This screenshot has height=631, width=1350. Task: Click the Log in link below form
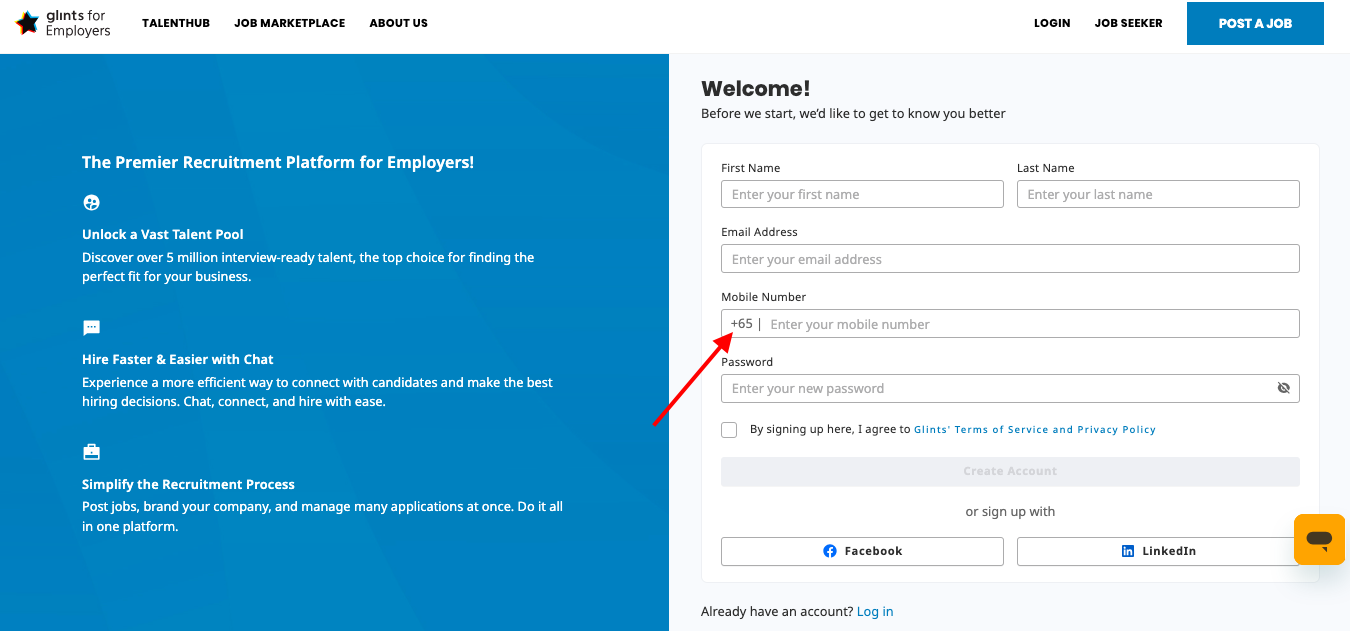[875, 611]
